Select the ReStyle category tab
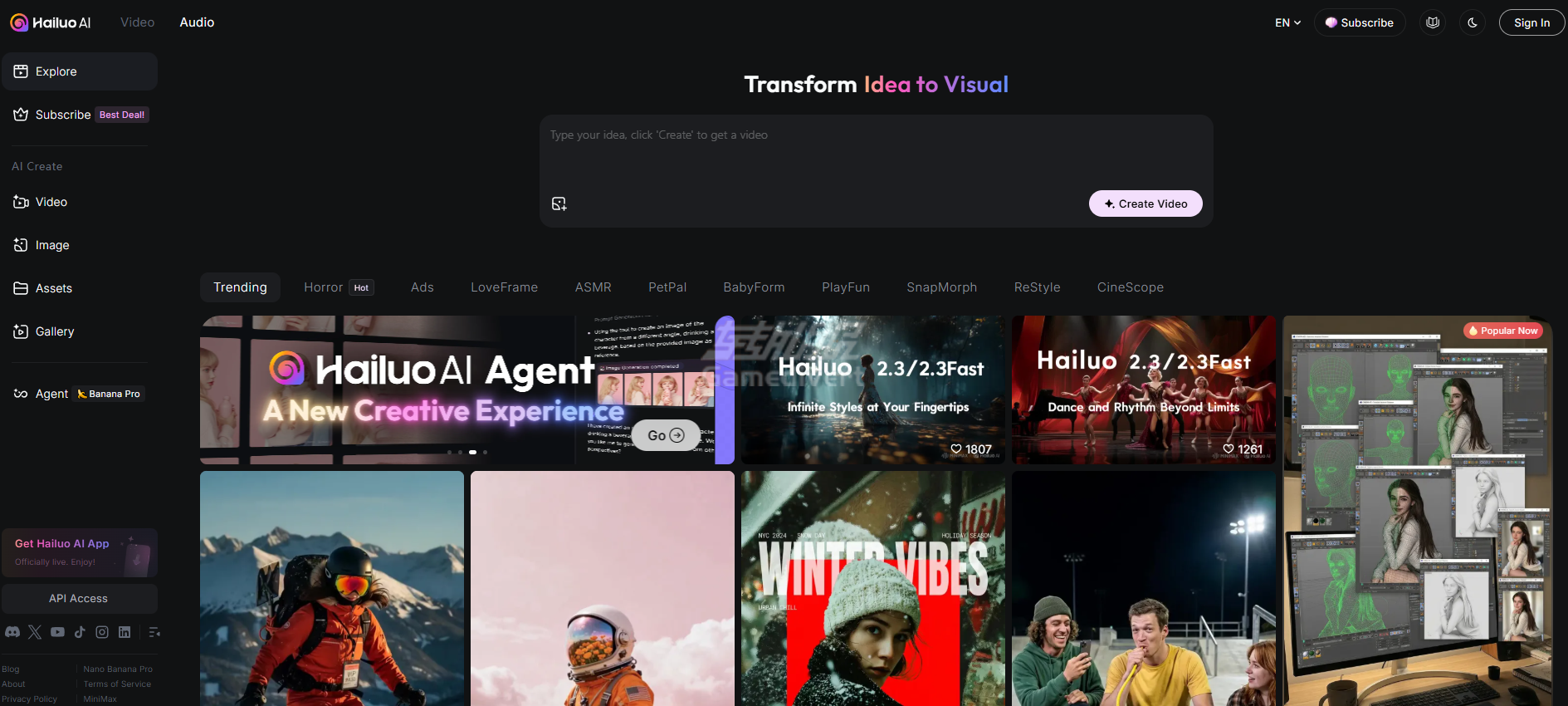1568x706 pixels. [1038, 287]
